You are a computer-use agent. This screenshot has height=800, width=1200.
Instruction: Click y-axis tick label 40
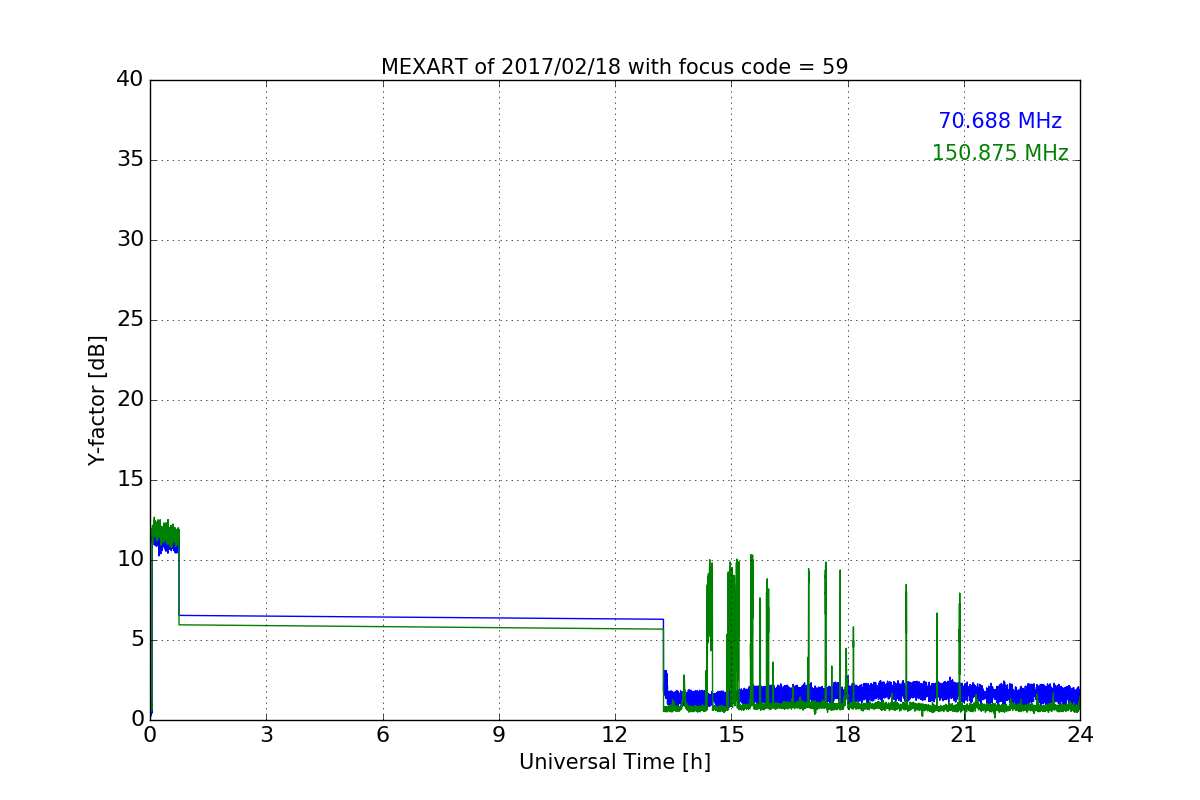coord(129,79)
